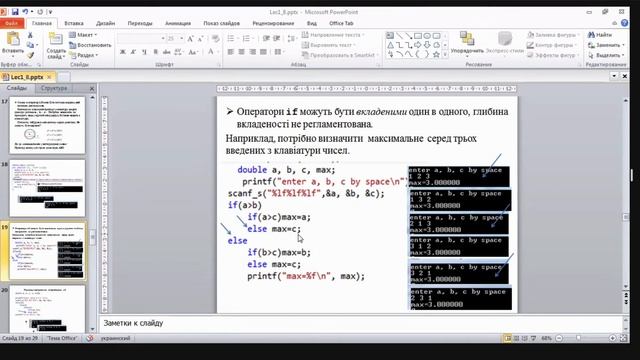640x360 pixels.
Task: Click Восстановить (Reset) slide button
Action: coord(90,45)
